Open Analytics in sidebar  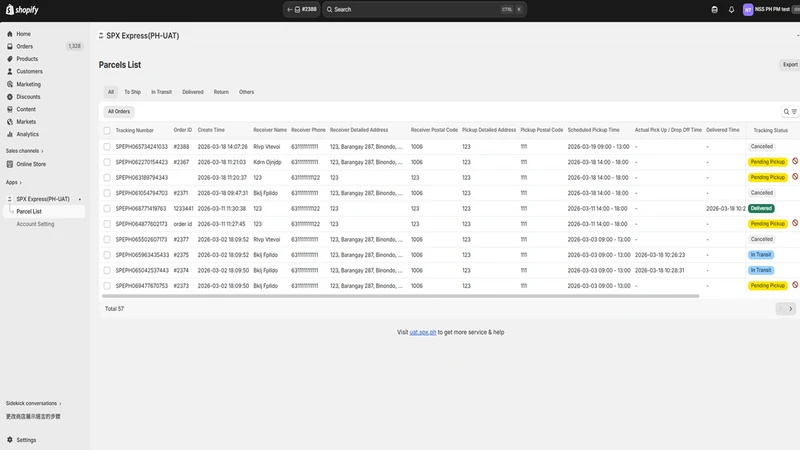[x=27, y=134]
